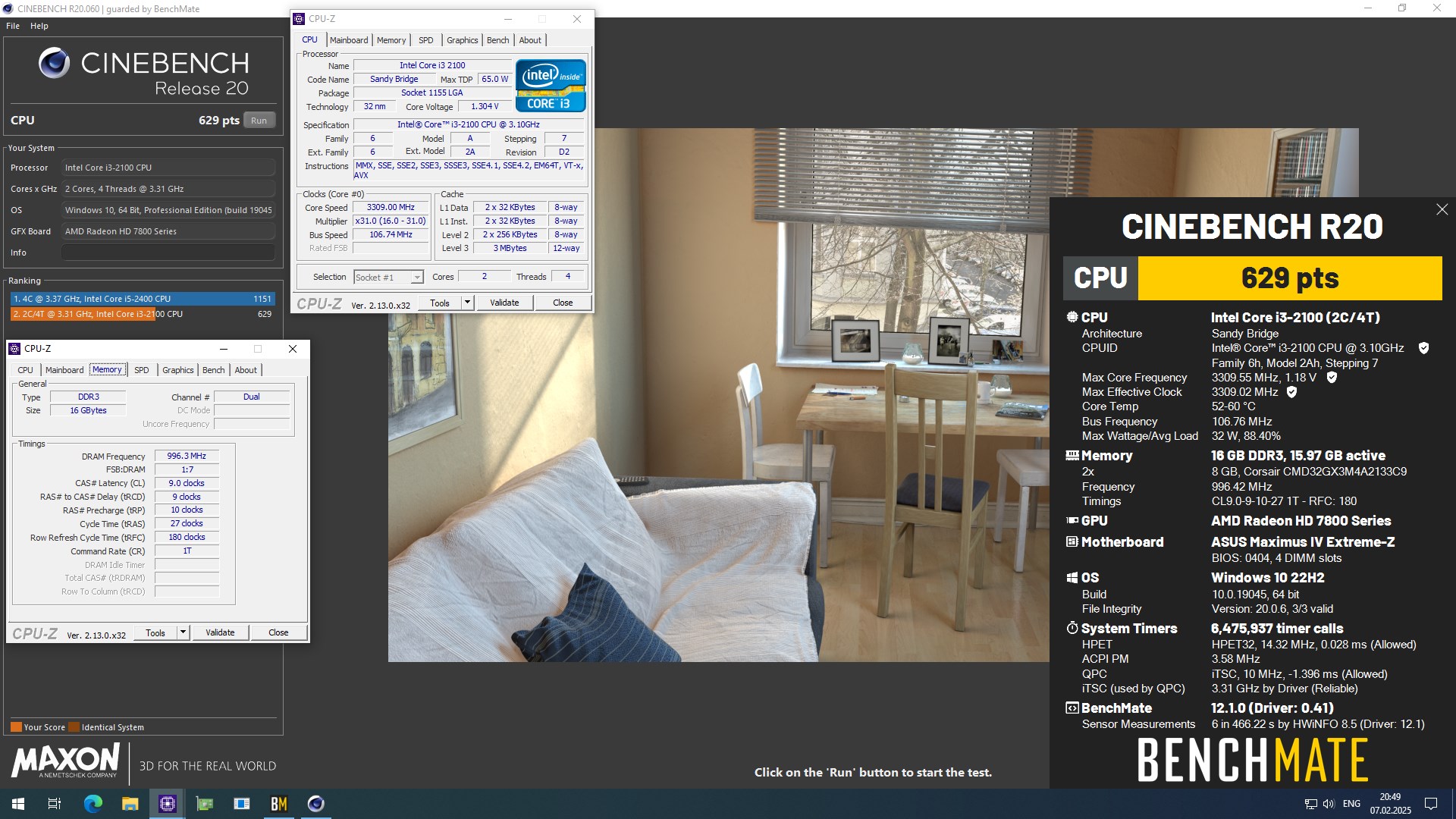Open the notification center icon
1456x819 pixels.
(1431, 804)
